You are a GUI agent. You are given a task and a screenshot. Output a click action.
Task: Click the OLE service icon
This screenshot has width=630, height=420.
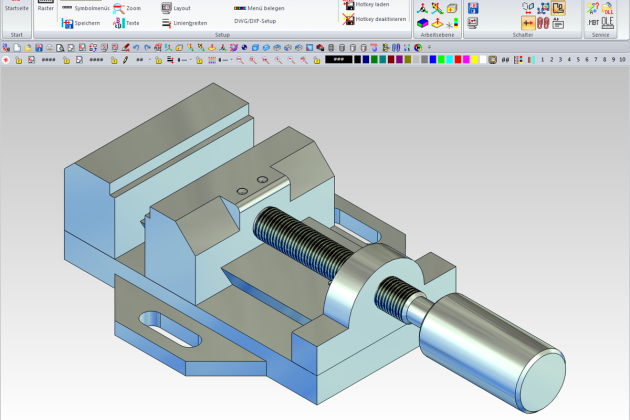pyautogui.click(x=606, y=22)
